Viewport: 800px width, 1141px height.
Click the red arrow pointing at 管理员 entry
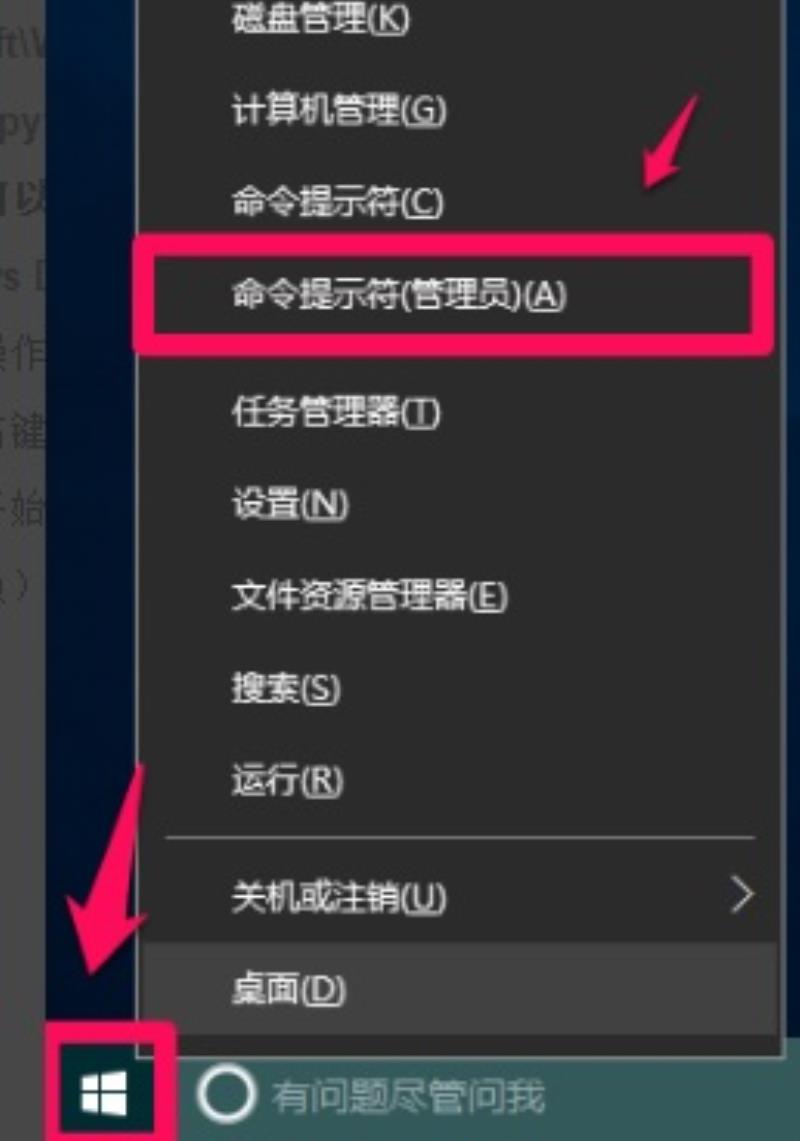click(x=671, y=140)
